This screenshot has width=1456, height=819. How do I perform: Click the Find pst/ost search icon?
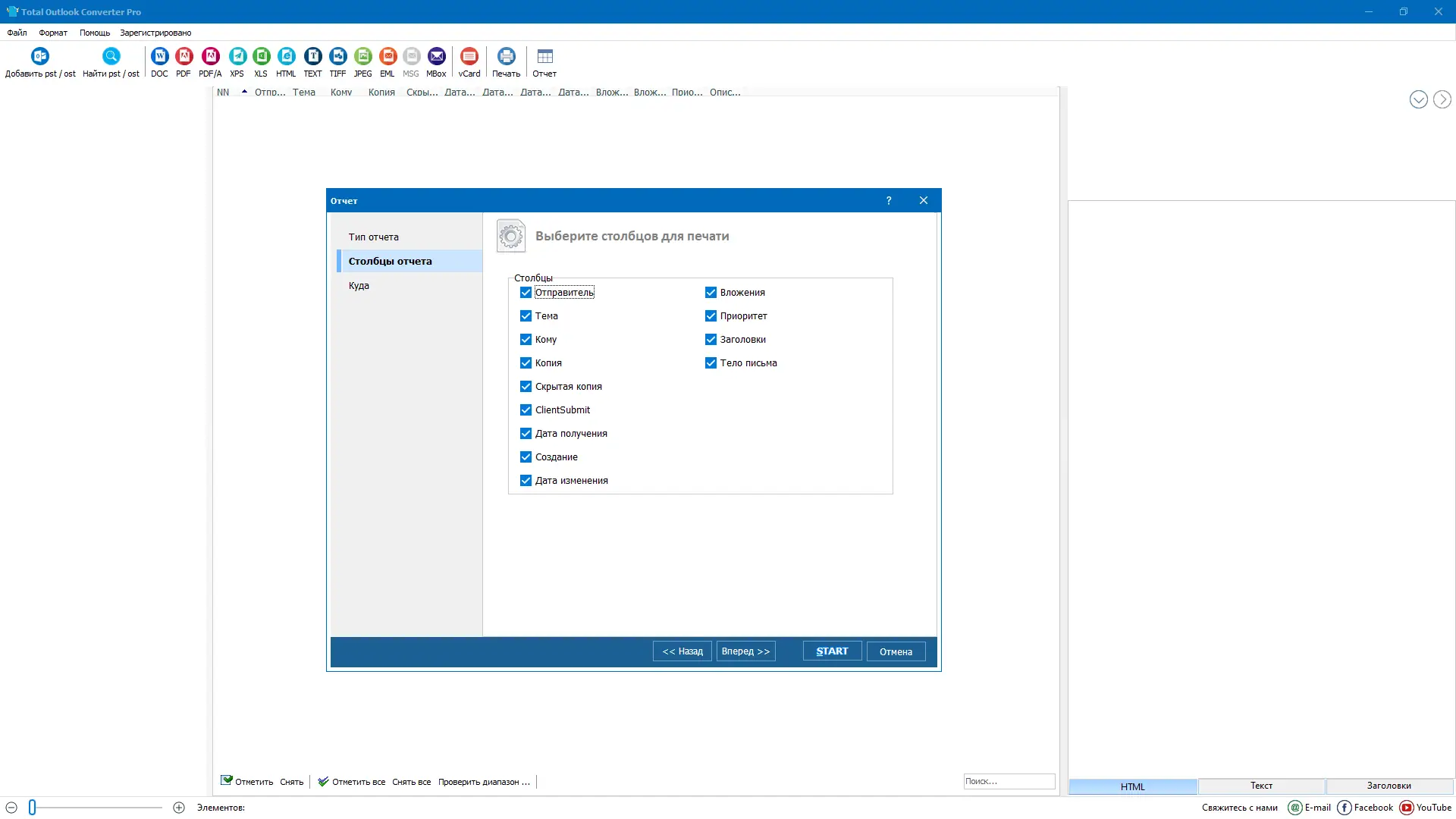[x=111, y=57]
